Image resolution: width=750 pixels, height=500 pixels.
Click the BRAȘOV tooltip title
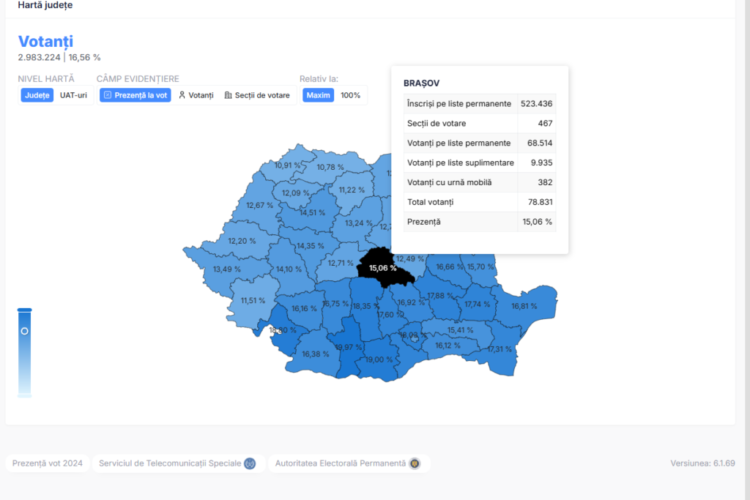(x=421, y=83)
